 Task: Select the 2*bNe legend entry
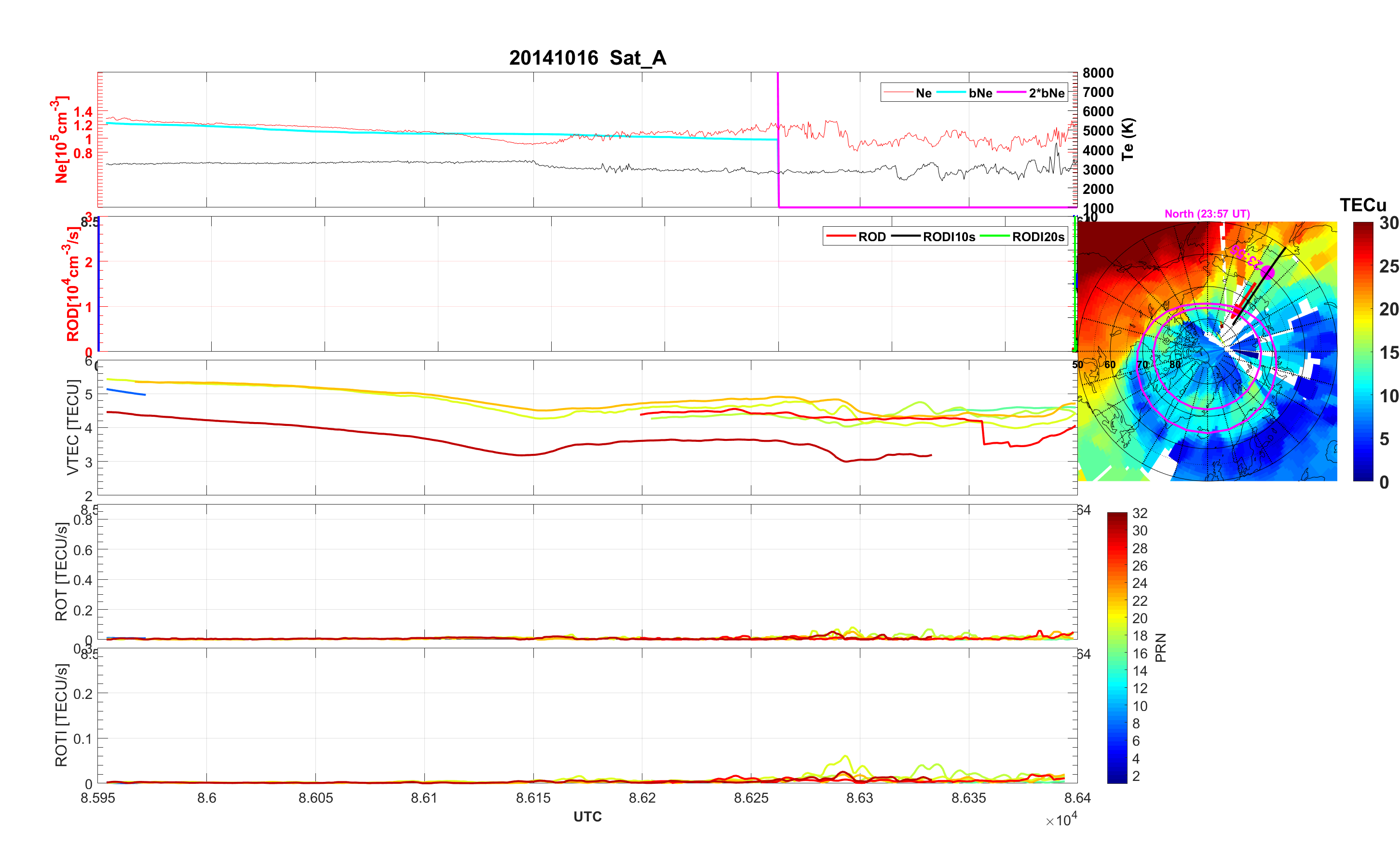tap(1046, 93)
